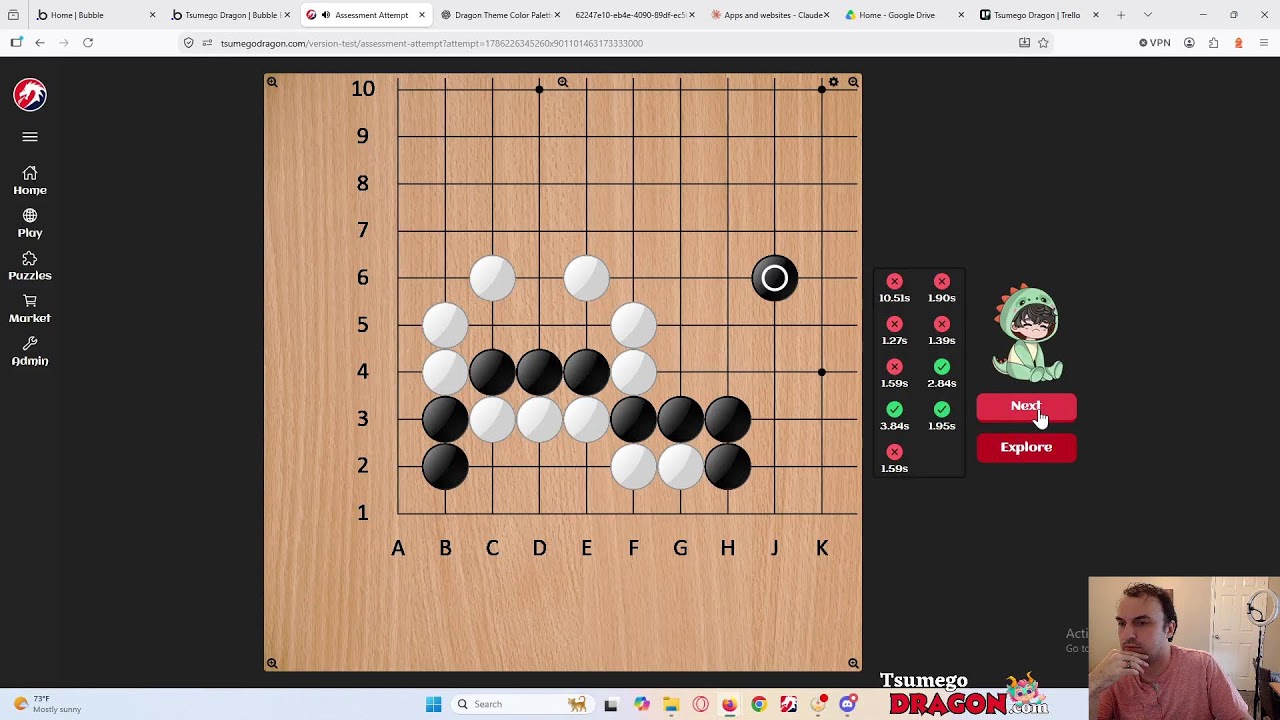Click the correct result marked 2.84s
Viewport: 1280px width, 720px height.
pyautogui.click(x=941, y=374)
